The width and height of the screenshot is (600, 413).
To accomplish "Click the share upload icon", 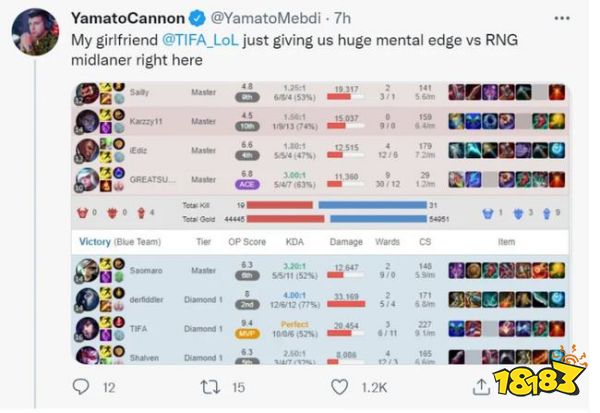I will point(481,387).
